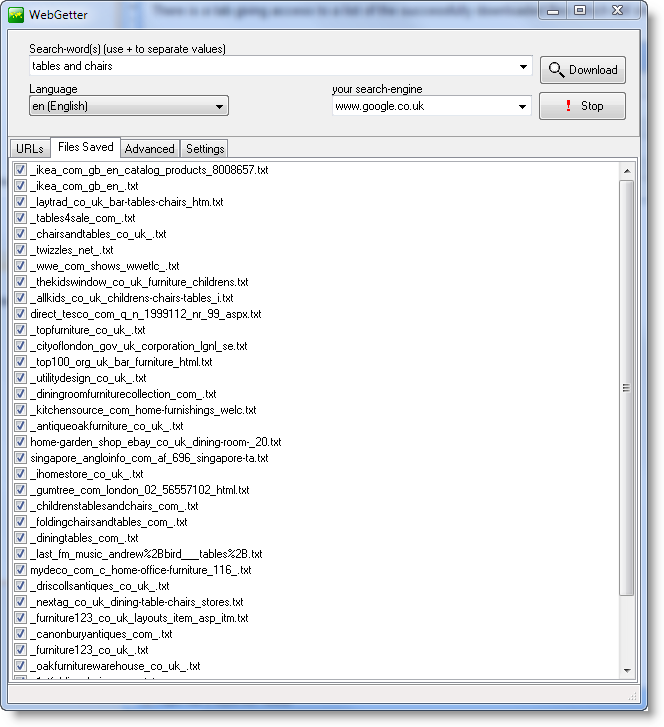Click the red exclamation Stop icon

[567, 106]
